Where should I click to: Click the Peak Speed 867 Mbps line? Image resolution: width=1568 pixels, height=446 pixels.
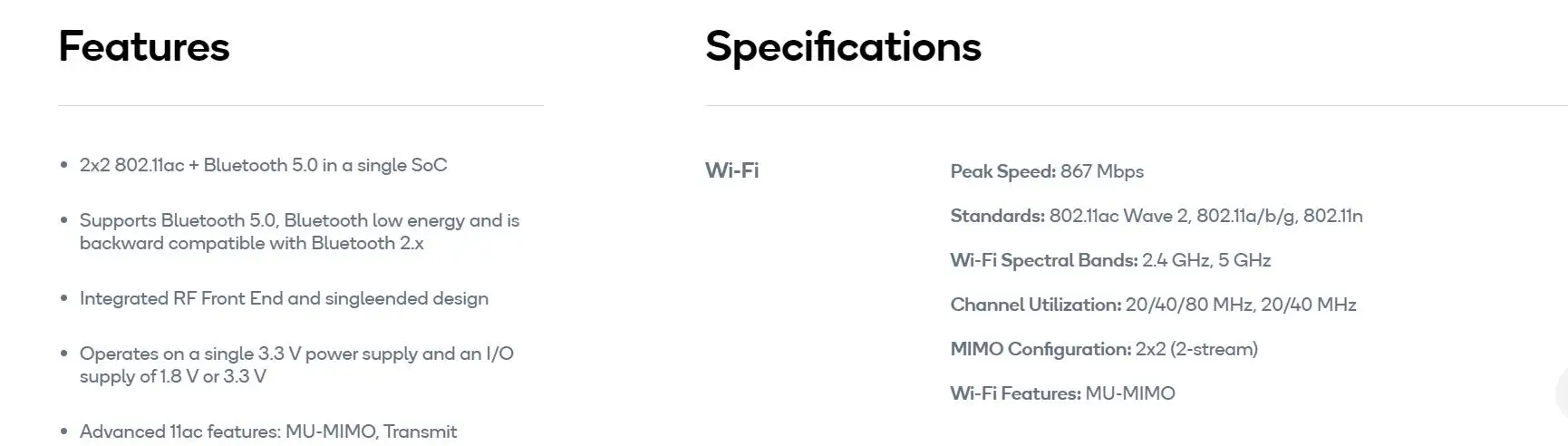[x=1047, y=171]
